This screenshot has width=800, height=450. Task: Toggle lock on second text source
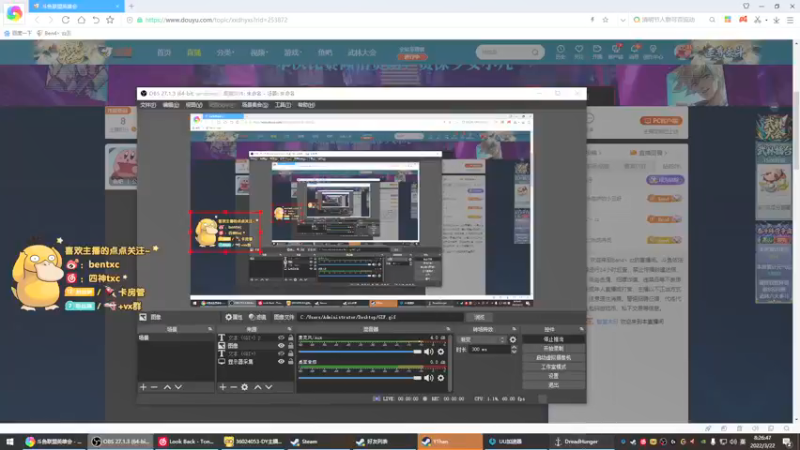[290, 354]
